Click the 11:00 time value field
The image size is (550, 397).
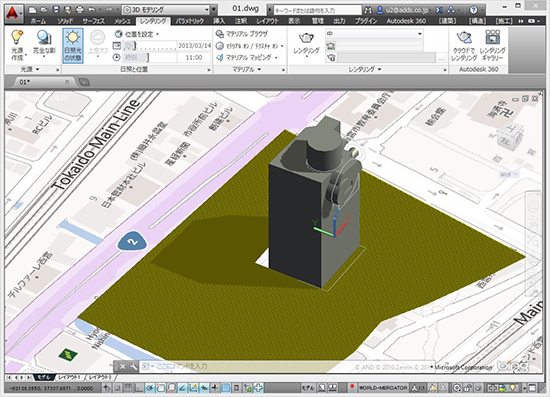pyautogui.click(x=194, y=57)
